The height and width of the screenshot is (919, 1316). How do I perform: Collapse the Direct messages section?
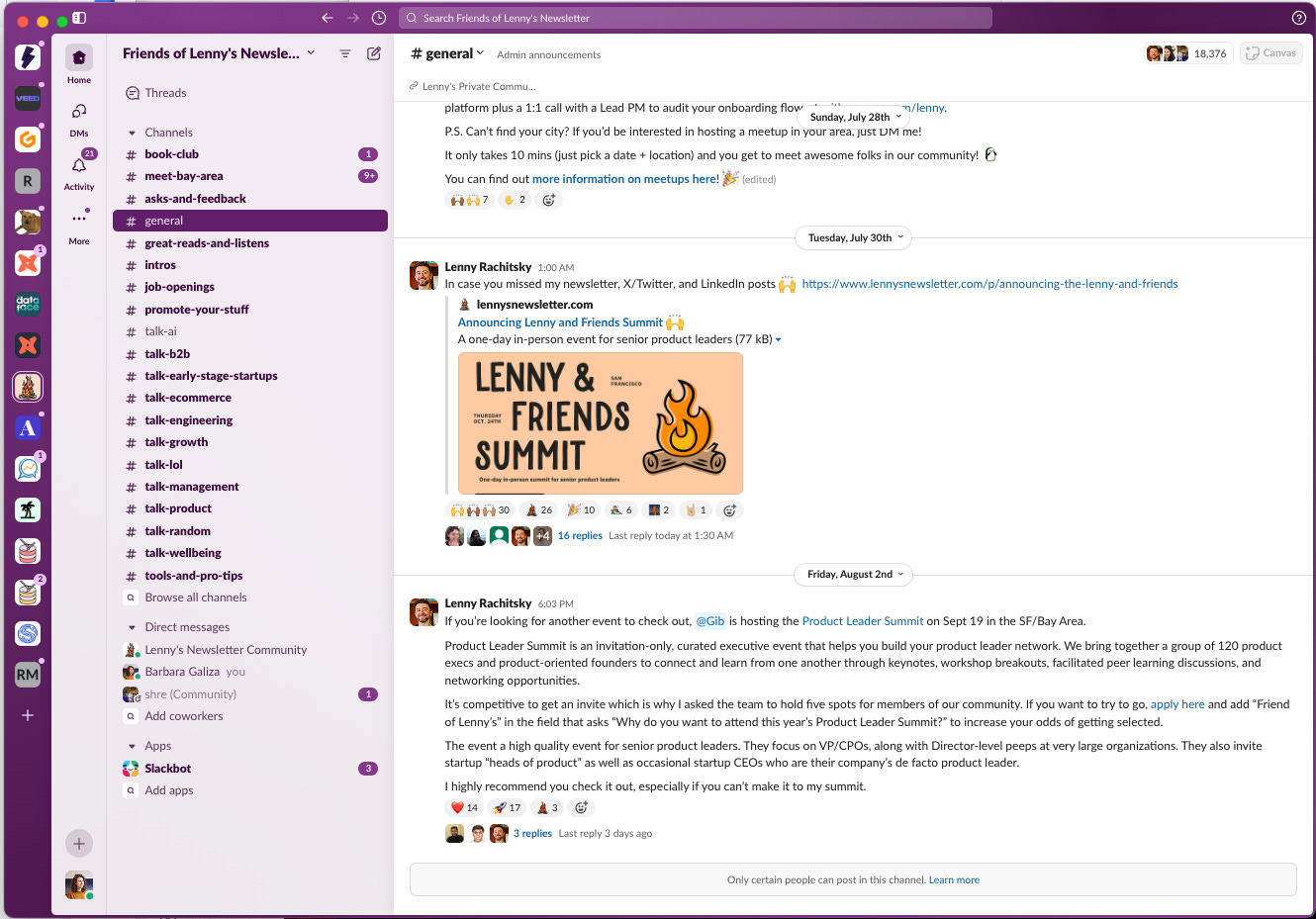pos(132,627)
